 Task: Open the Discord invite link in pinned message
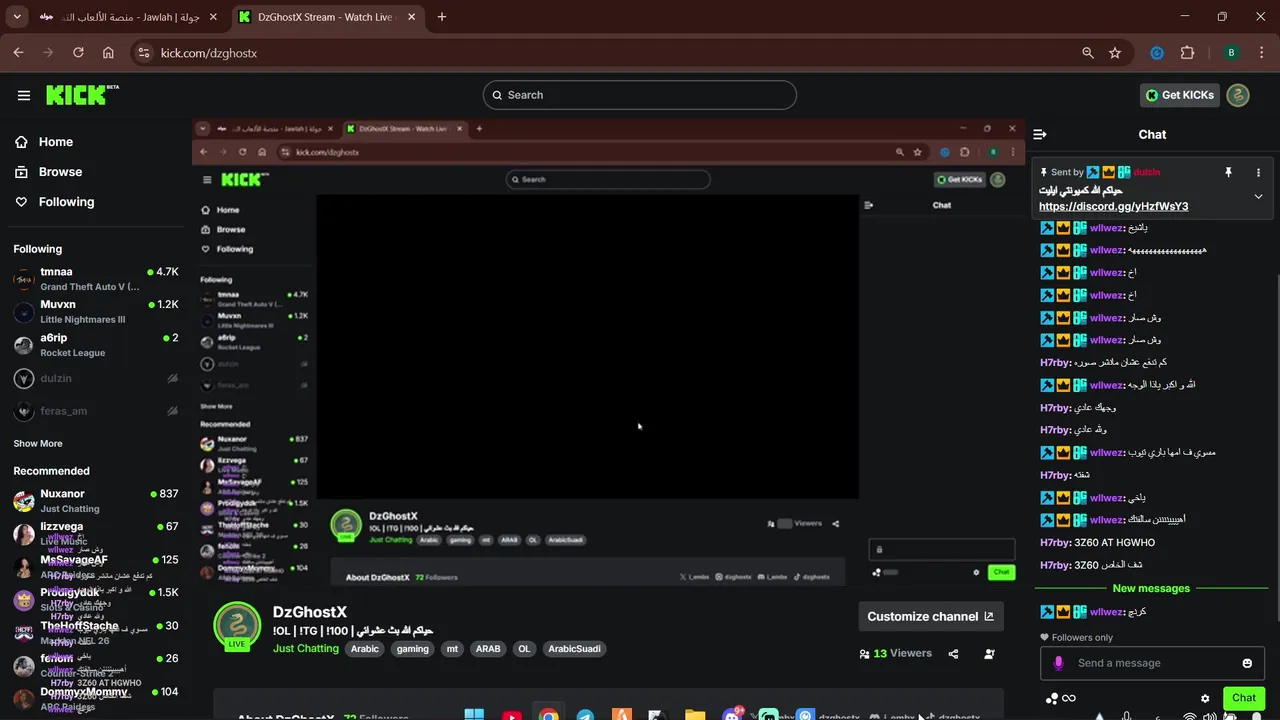point(1113,206)
